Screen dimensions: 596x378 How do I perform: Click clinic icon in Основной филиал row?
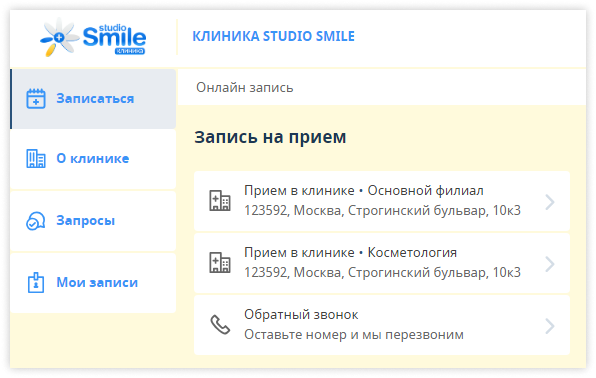(x=220, y=201)
